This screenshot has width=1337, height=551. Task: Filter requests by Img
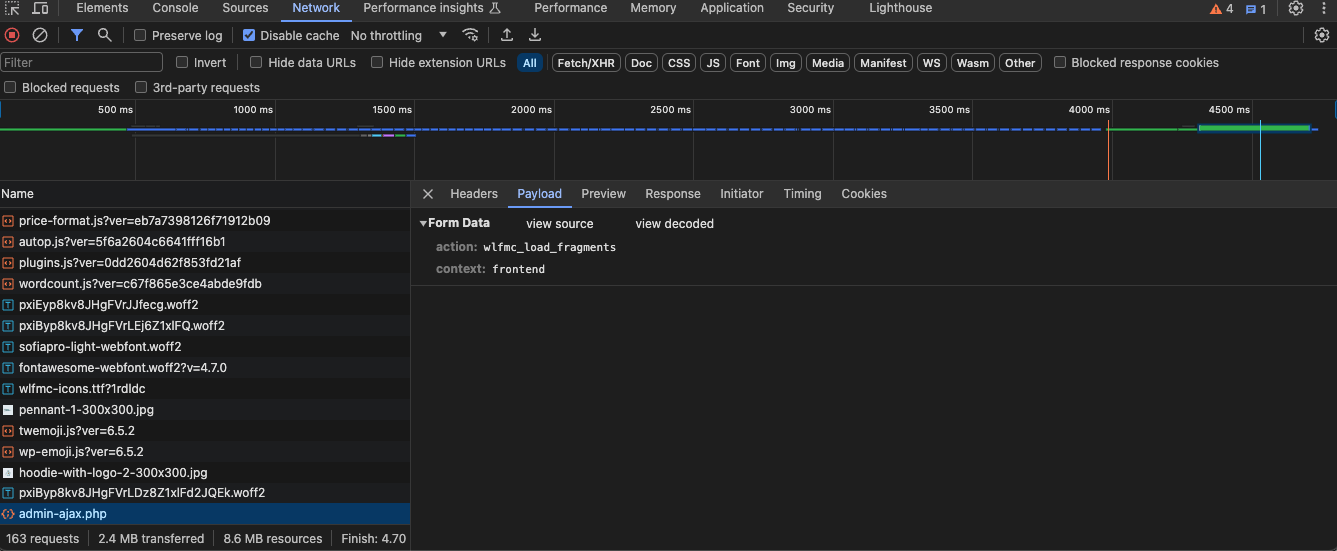click(786, 63)
